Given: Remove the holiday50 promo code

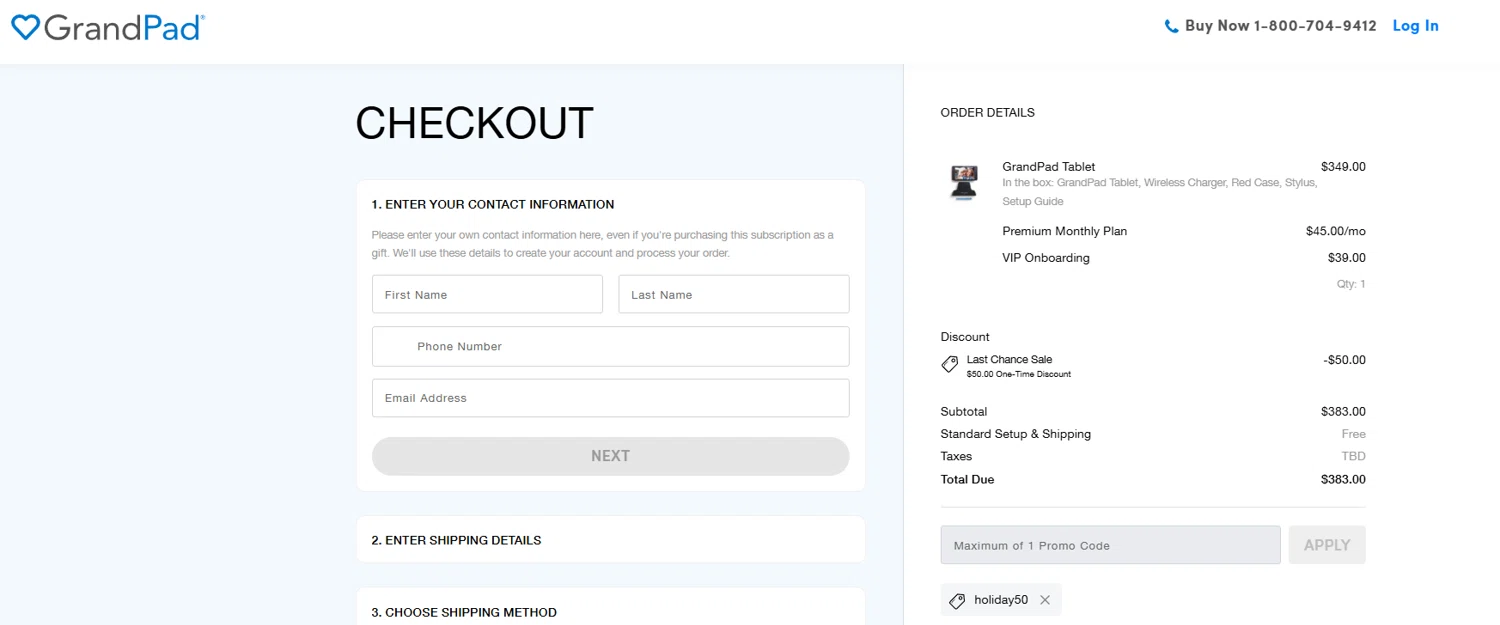Looking at the screenshot, I should 1045,600.
